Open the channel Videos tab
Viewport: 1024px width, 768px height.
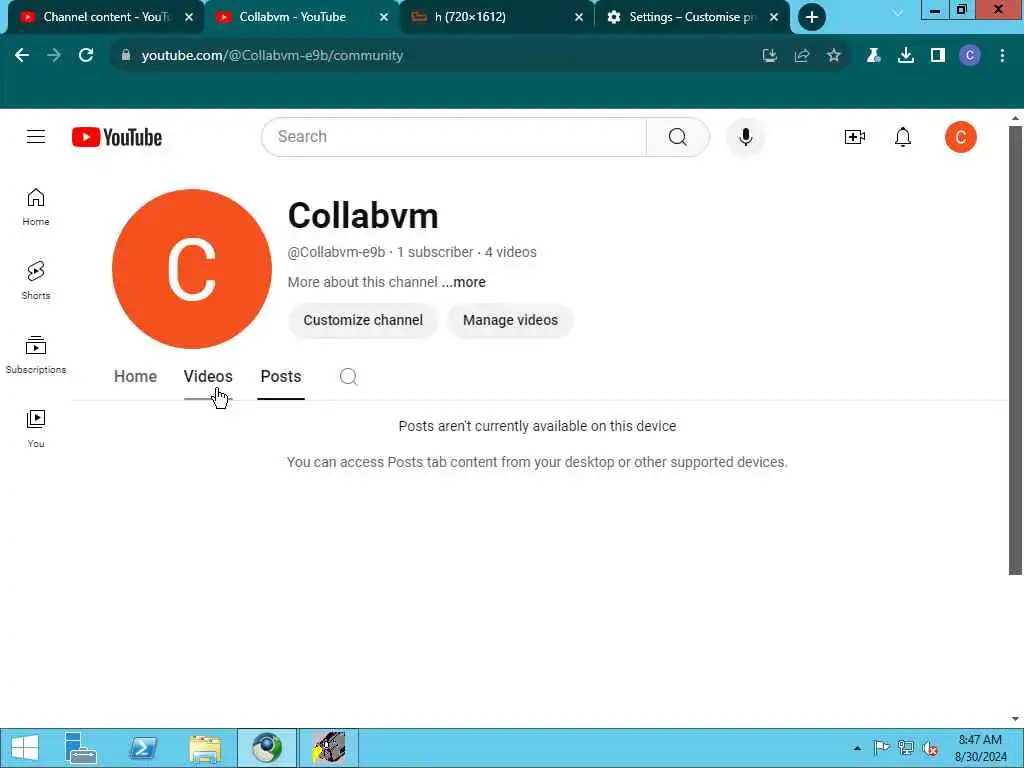point(208,376)
